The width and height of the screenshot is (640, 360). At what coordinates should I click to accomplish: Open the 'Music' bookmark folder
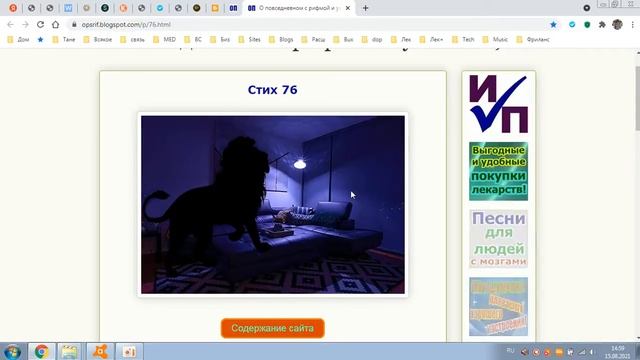pos(495,40)
